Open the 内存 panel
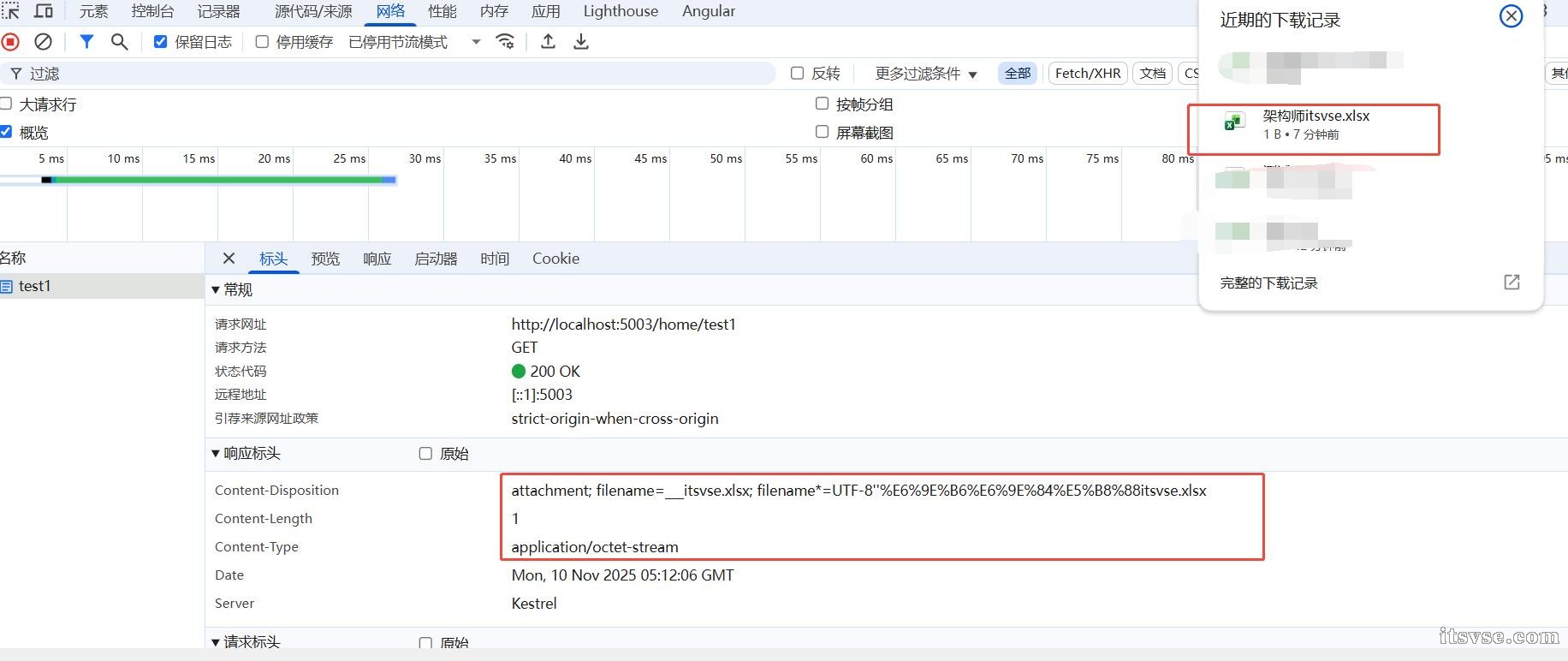 click(x=495, y=11)
